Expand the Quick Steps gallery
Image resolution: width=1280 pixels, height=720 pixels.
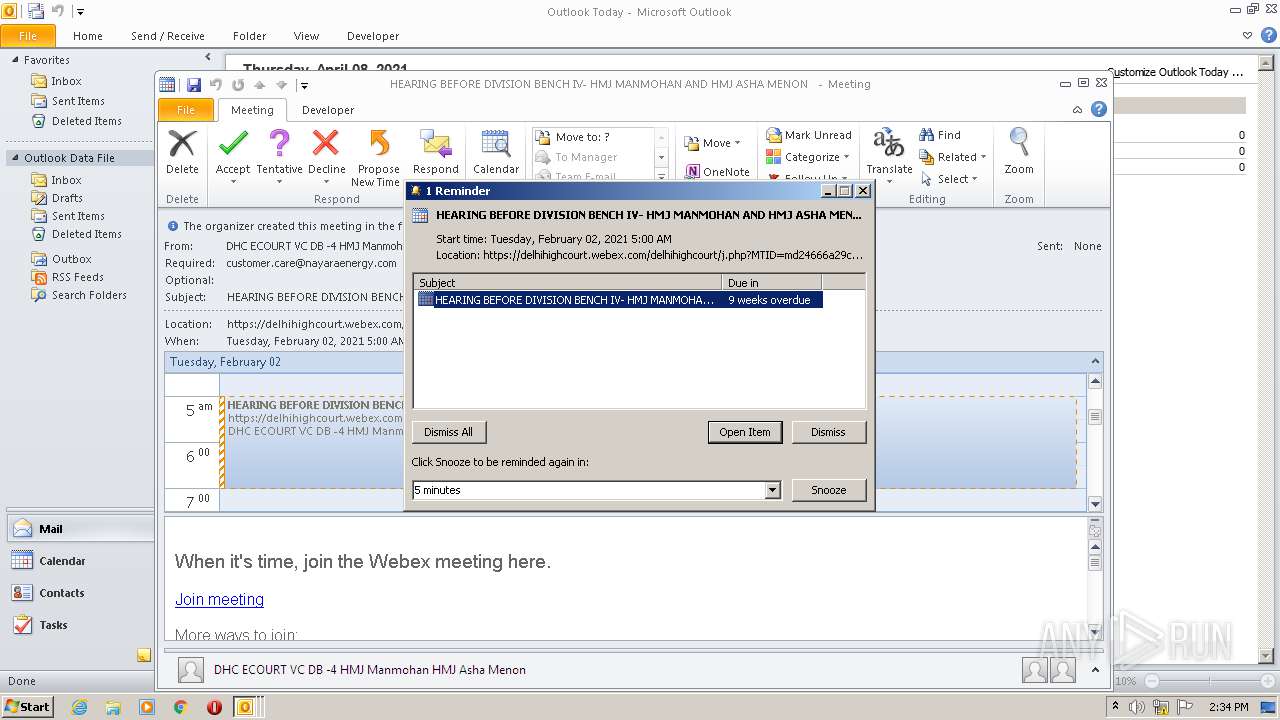661,176
